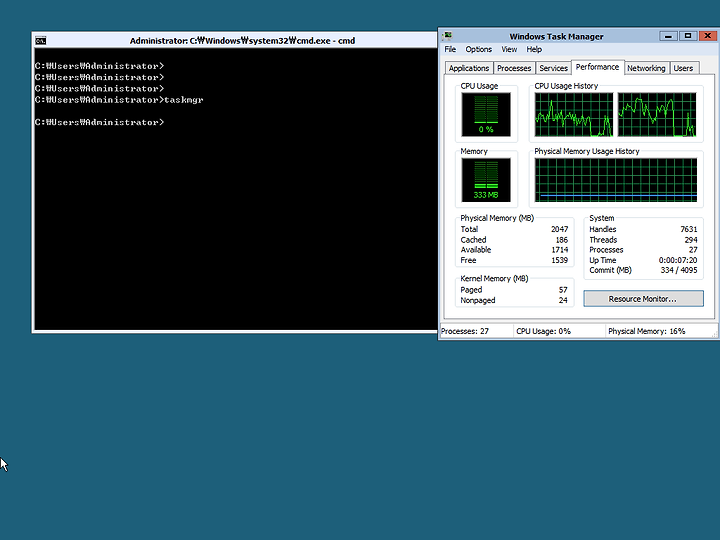This screenshot has height=540, width=720.
Task: Open the View menu
Action: (509, 49)
